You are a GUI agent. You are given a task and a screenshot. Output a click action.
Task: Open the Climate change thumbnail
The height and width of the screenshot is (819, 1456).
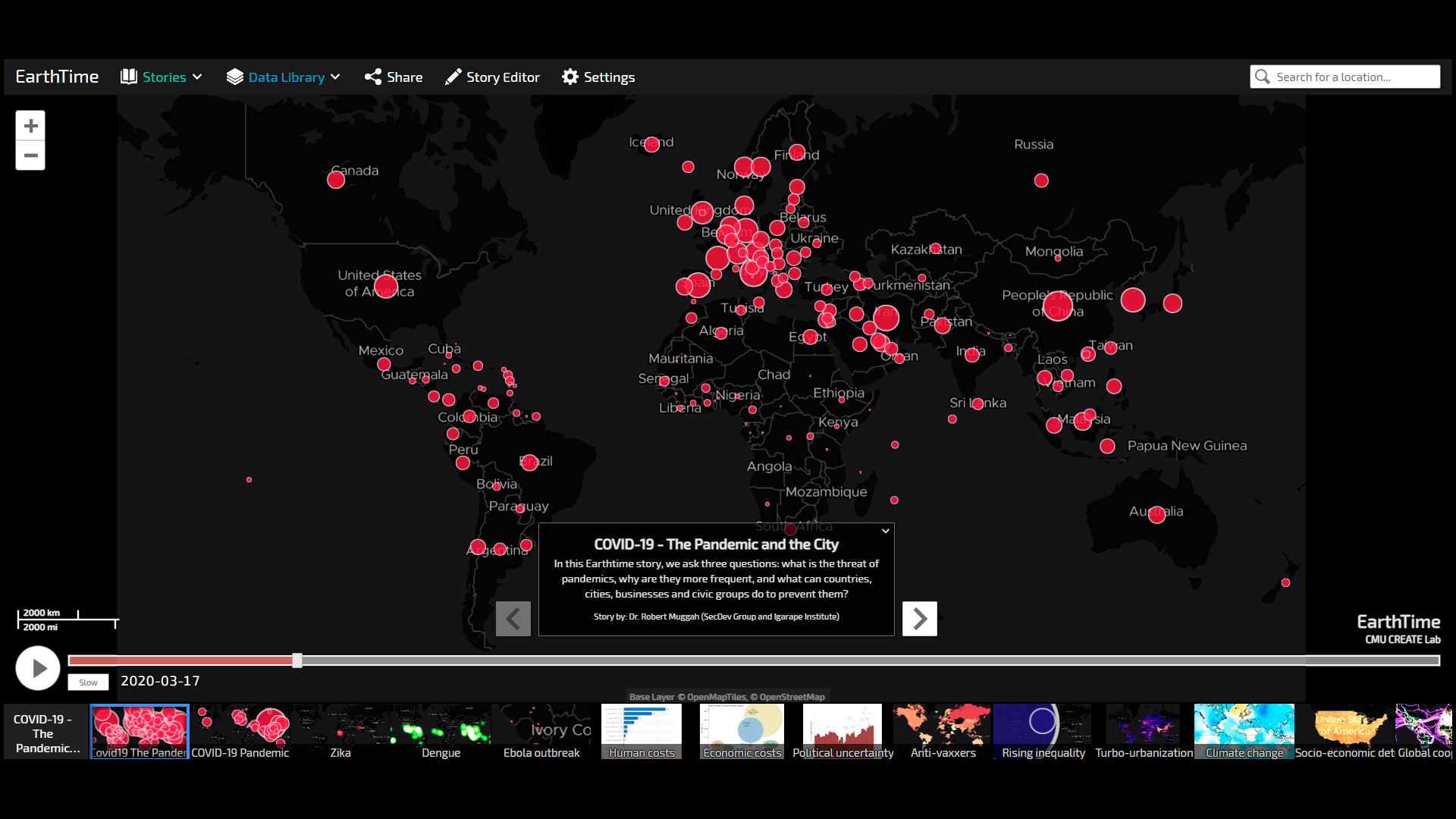1244,730
